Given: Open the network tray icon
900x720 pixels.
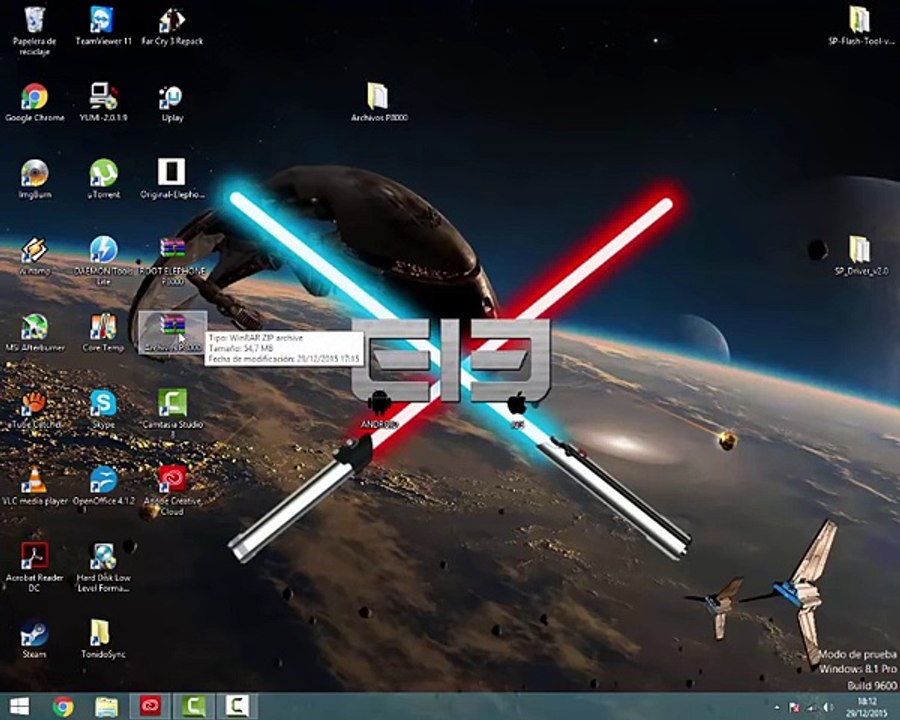Looking at the screenshot, I should click(813, 708).
